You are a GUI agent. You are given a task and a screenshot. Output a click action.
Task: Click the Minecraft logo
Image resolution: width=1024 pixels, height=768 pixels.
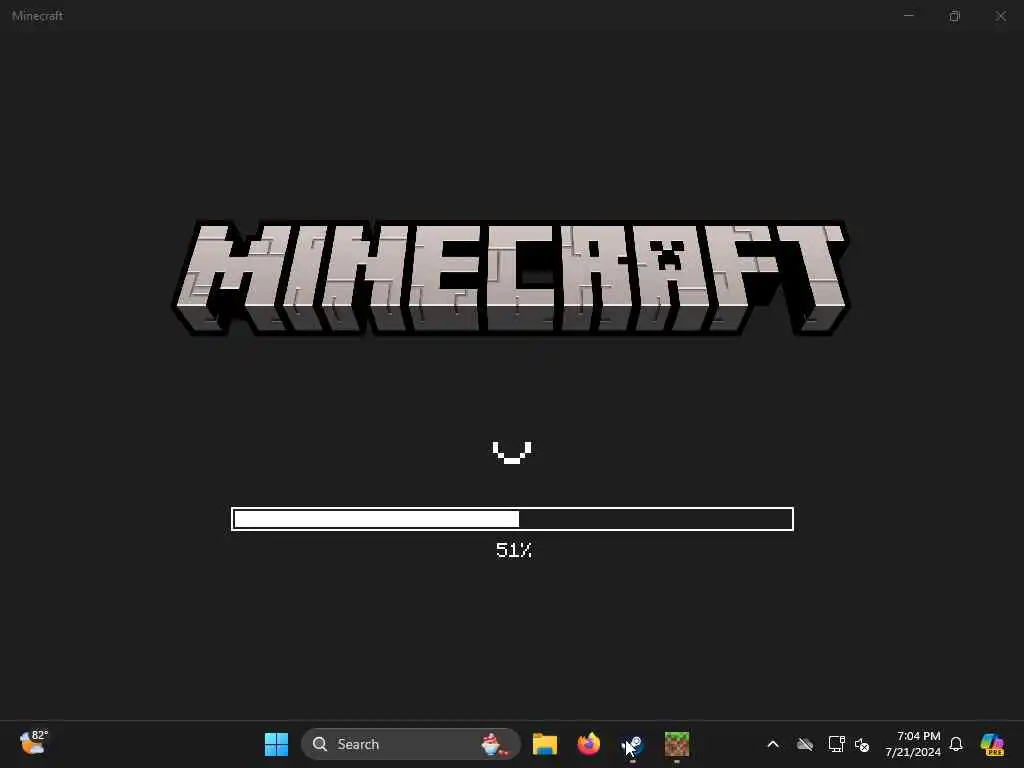click(x=511, y=278)
